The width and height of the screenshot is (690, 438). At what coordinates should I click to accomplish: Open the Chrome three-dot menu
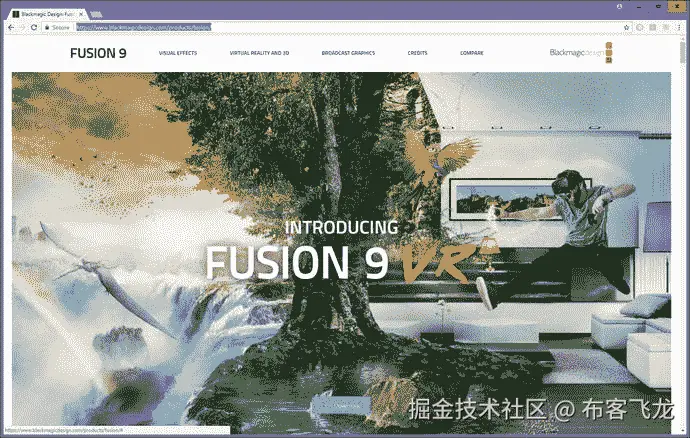pos(679,27)
